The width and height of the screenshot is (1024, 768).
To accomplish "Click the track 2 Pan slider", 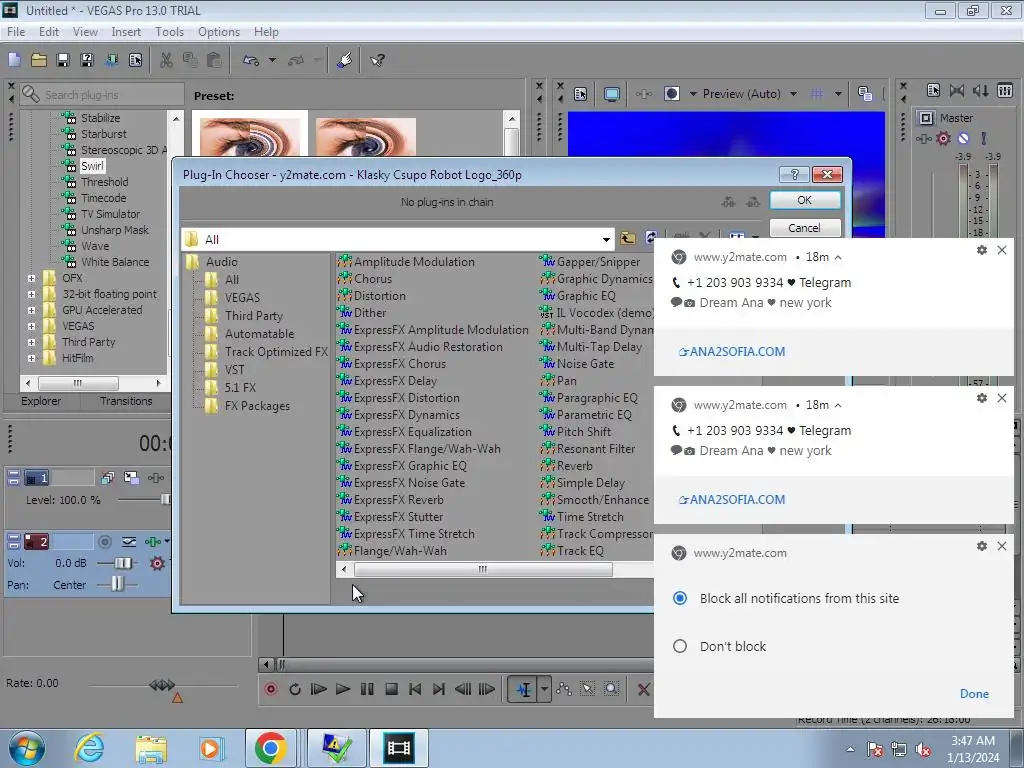I will pyautogui.click(x=117, y=584).
